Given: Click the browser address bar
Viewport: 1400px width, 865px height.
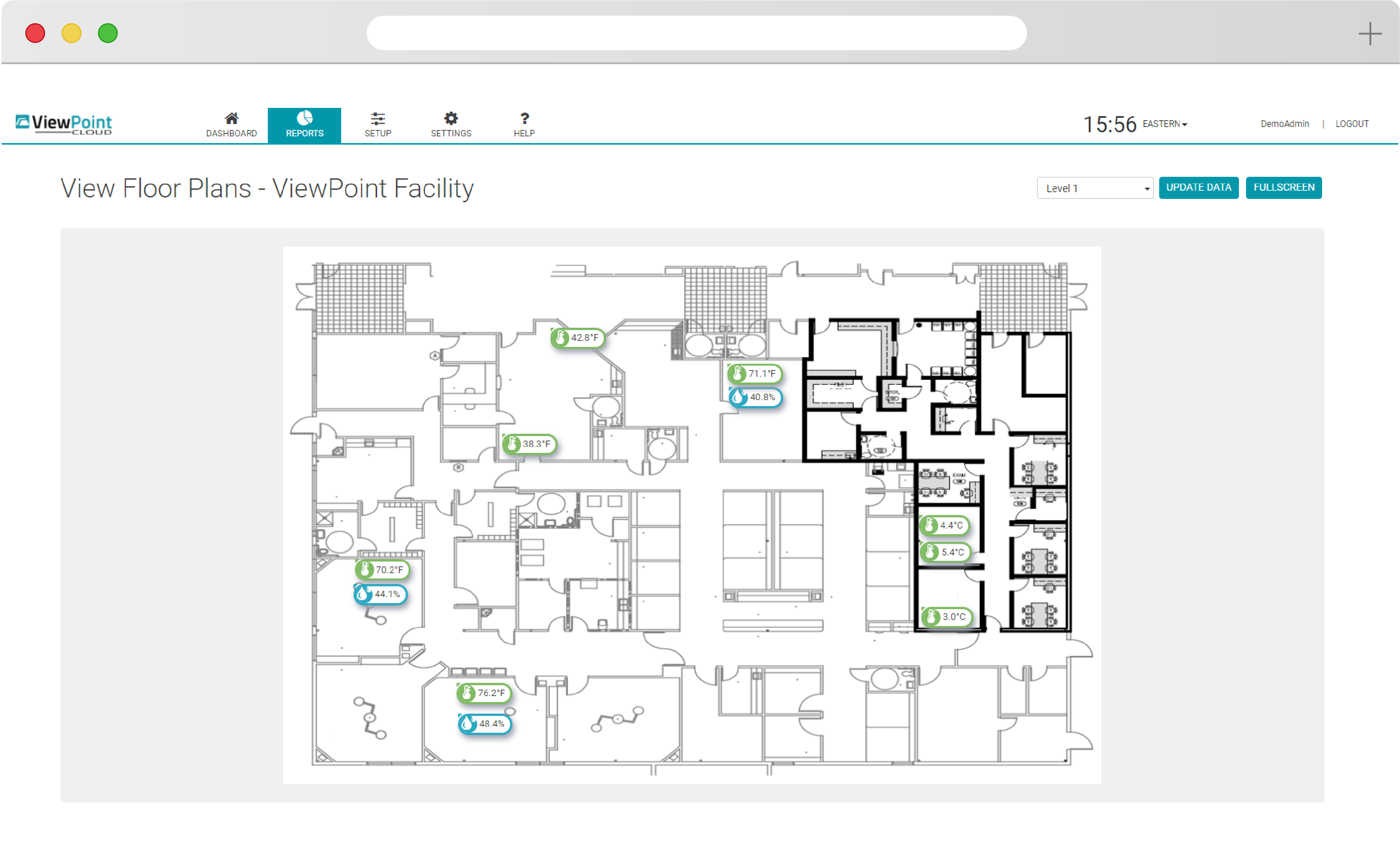Looking at the screenshot, I should tap(696, 33).
